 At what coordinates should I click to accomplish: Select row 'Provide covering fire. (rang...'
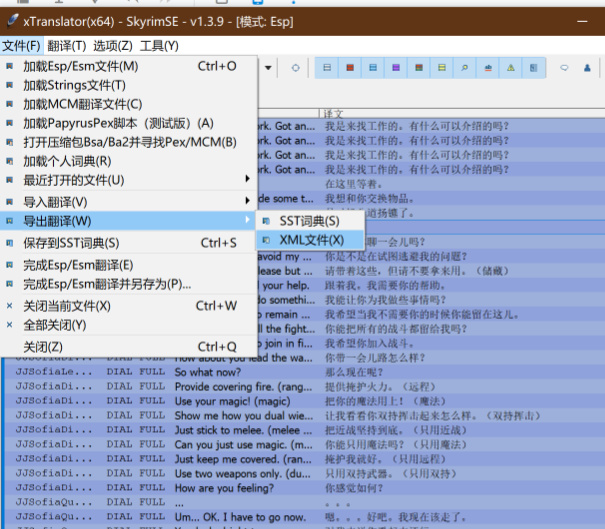point(305,387)
